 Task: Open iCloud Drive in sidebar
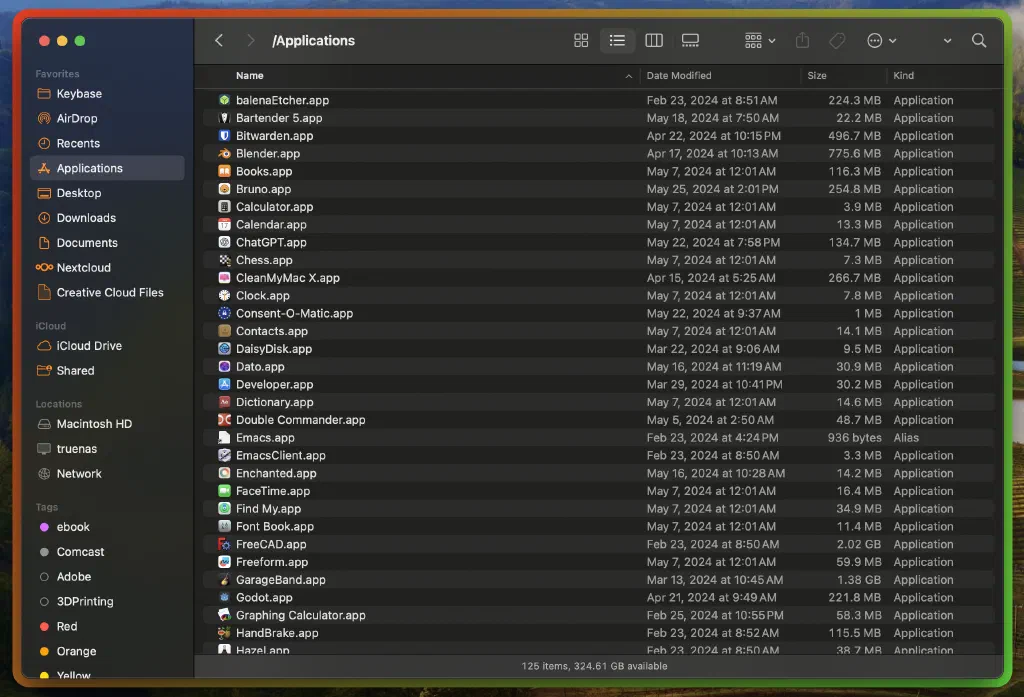point(107,346)
